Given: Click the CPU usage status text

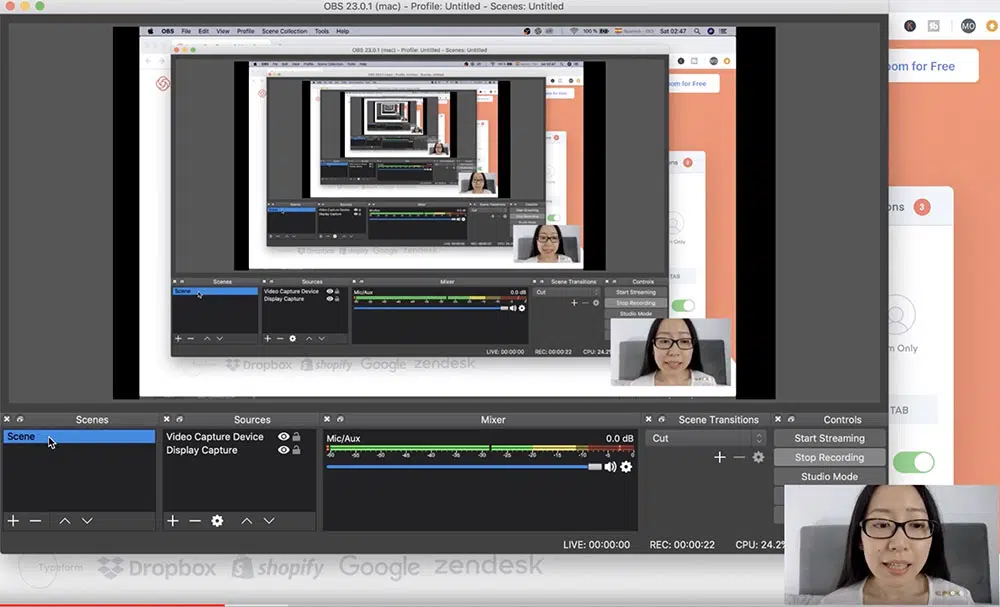Looking at the screenshot, I should tap(760, 545).
